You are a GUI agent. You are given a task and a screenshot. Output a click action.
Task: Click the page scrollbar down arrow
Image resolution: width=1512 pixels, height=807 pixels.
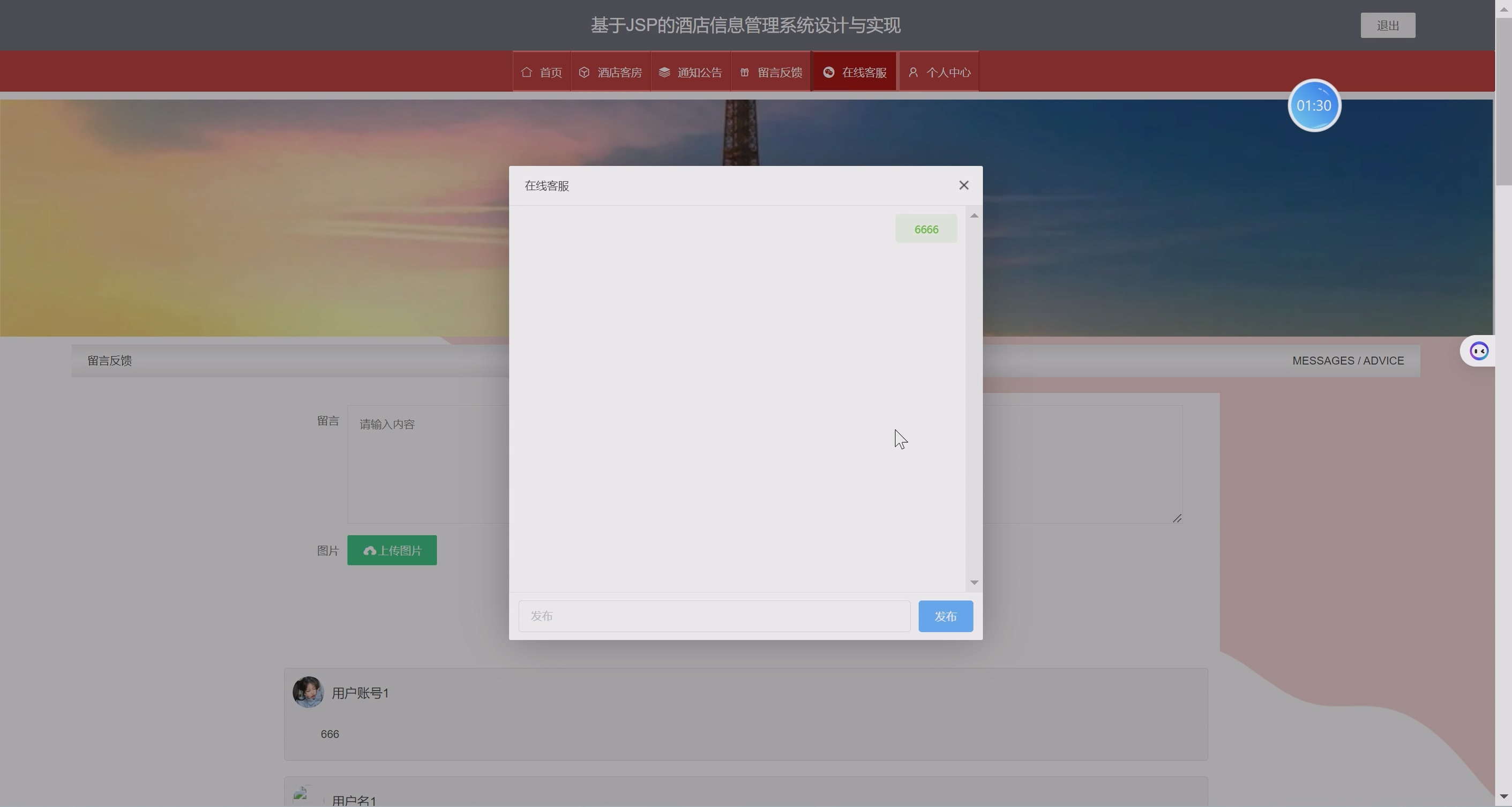pos(1504,797)
